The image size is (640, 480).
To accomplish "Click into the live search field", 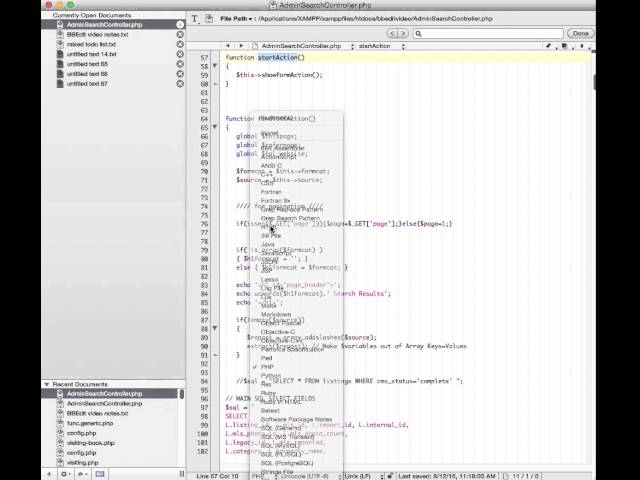I will pyautogui.click(x=488, y=33).
